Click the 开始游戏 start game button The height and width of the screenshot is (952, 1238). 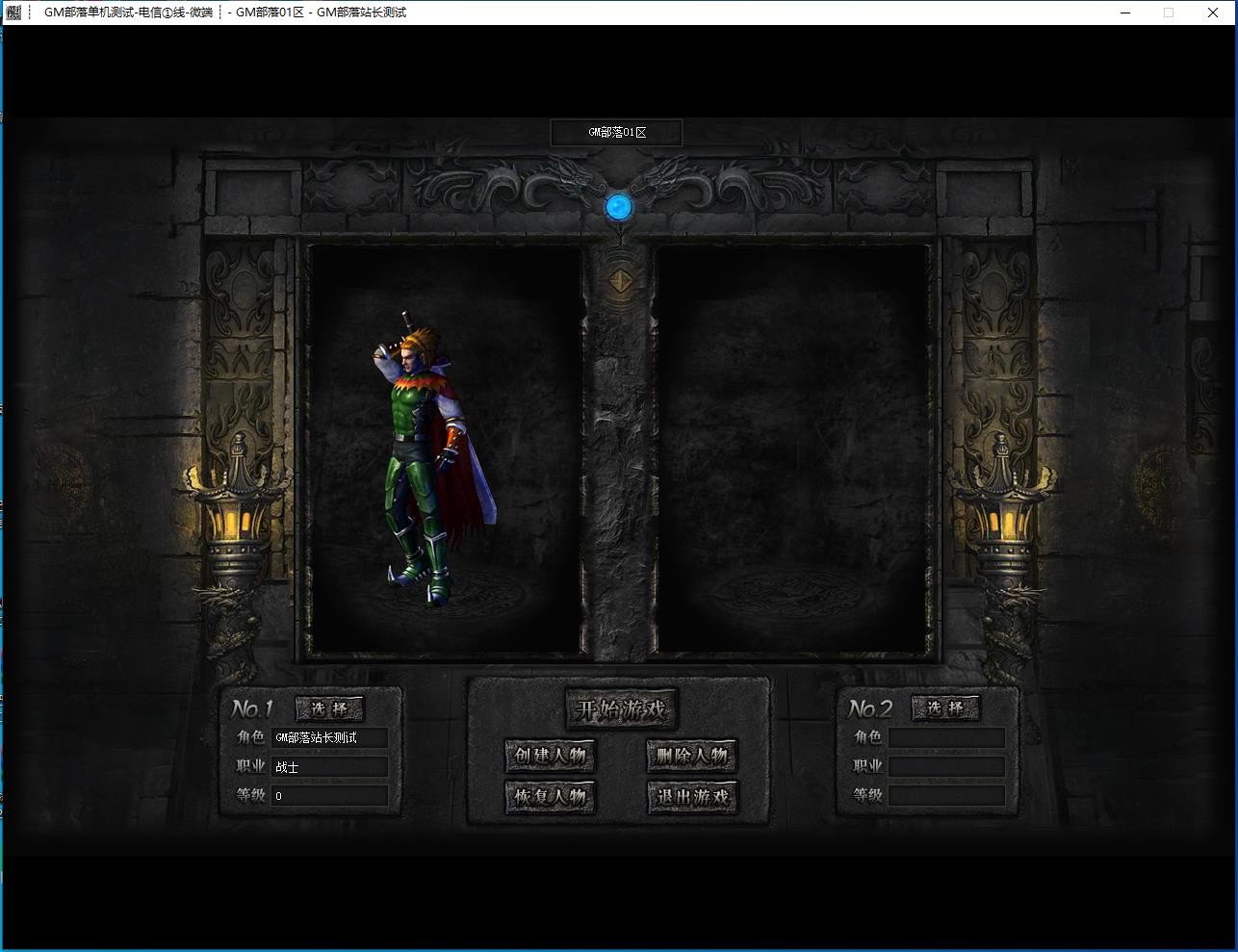(621, 710)
